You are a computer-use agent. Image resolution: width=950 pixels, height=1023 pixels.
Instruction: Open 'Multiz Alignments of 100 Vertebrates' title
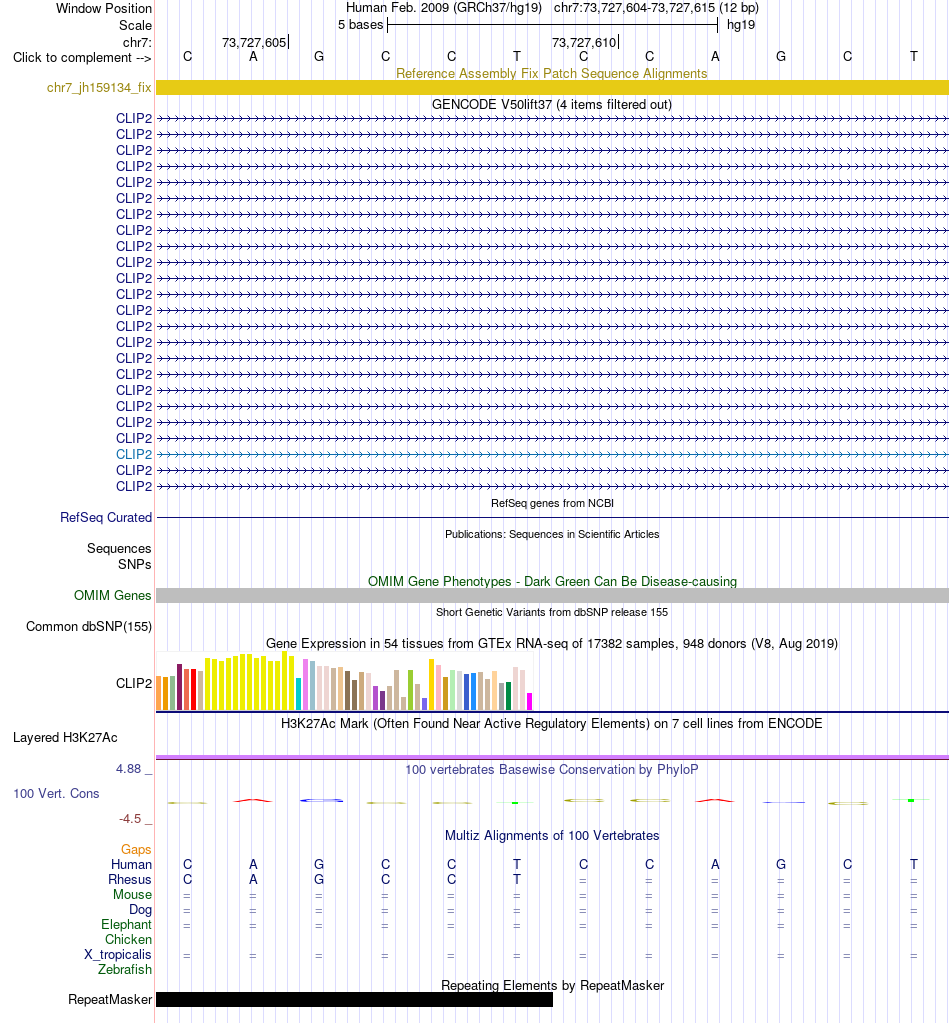point(552,835)
